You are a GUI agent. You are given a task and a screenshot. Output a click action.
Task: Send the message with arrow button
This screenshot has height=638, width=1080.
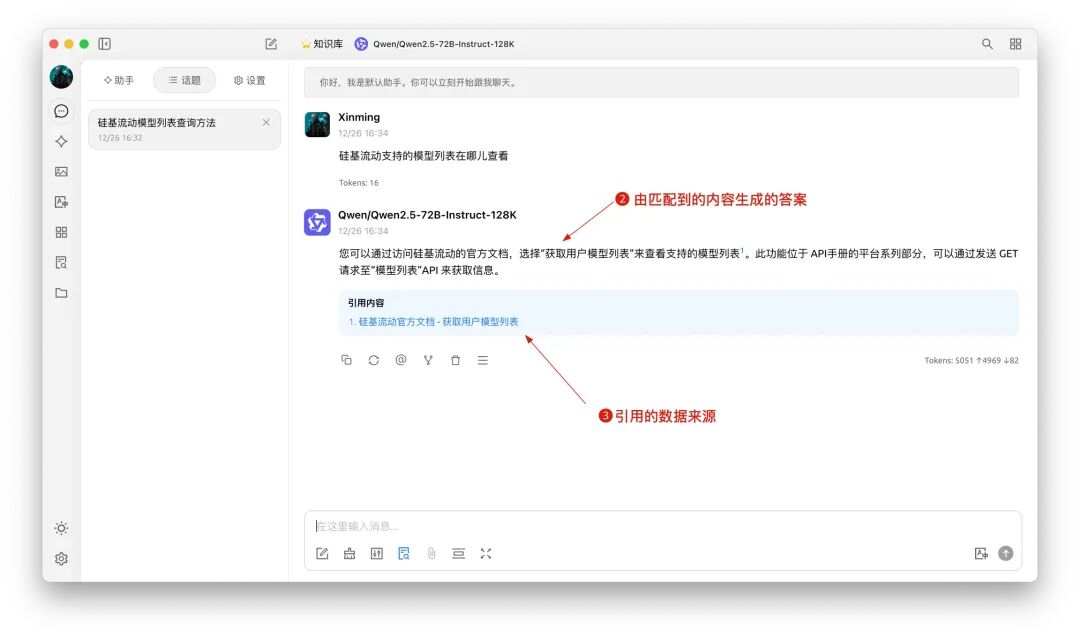[x=1006, y=554]
